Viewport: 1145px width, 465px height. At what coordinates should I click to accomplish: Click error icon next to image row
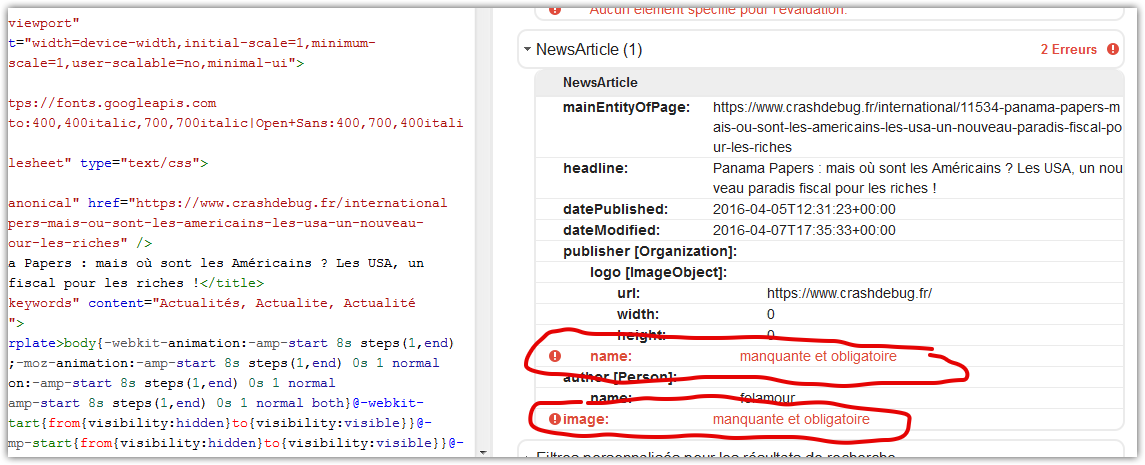(x=555, y=420)
